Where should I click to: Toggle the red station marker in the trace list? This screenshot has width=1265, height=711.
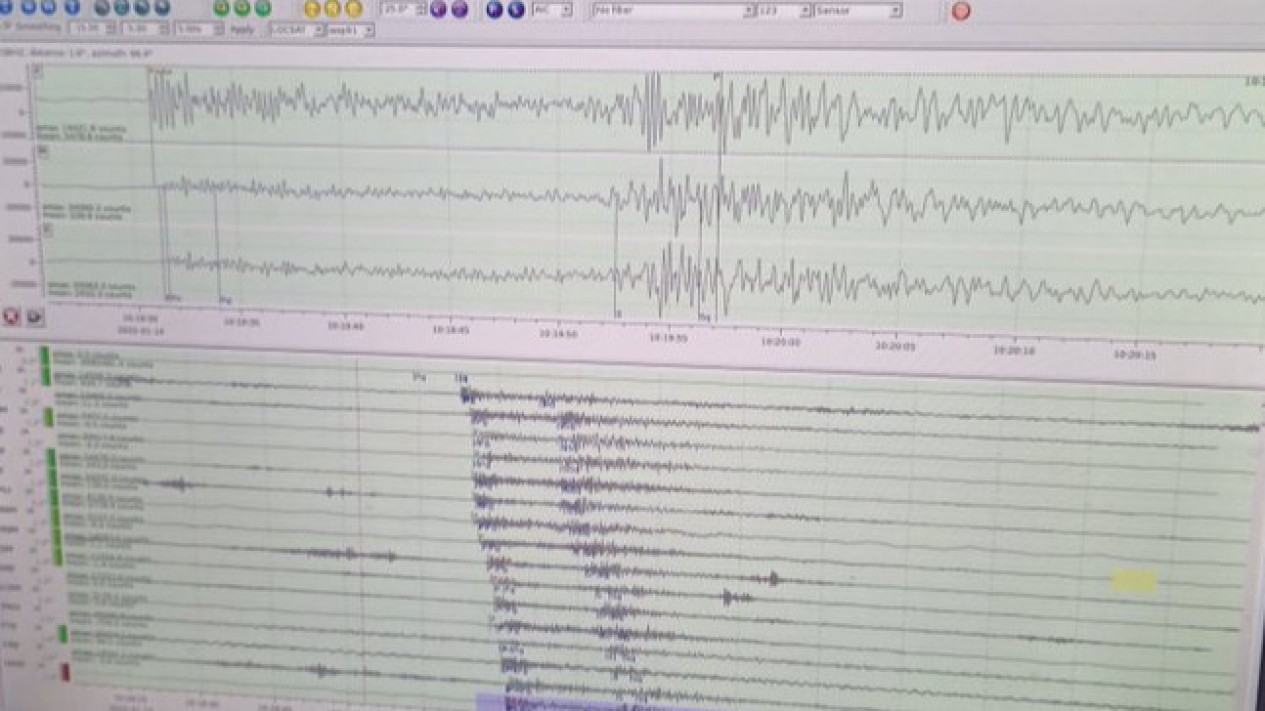(x=66, y=672)
